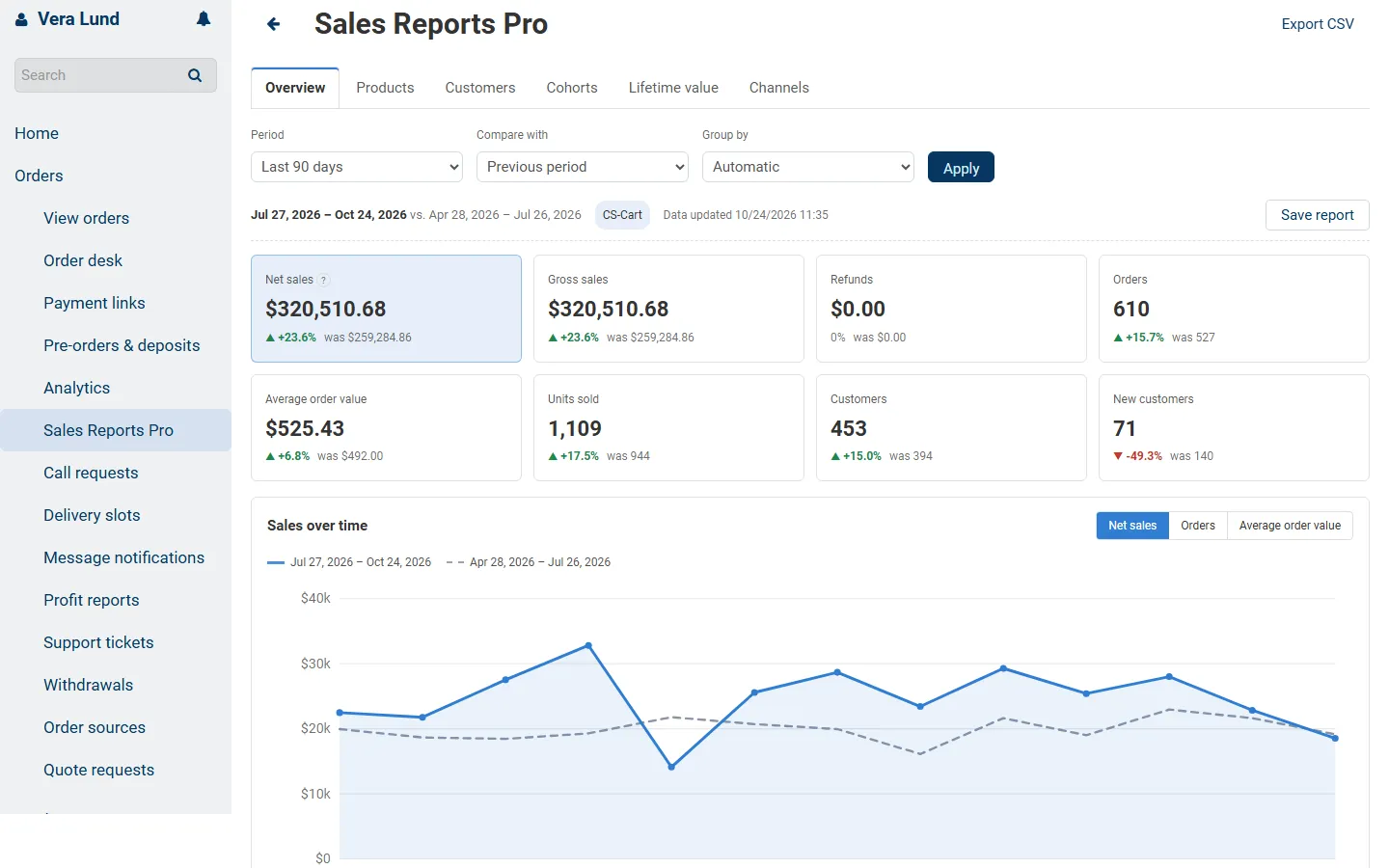The height and width of the screenshot is (868, 1389).
Task: Open the Compare with dropdown
Action: pyautogui.click(x=583, y=167)
